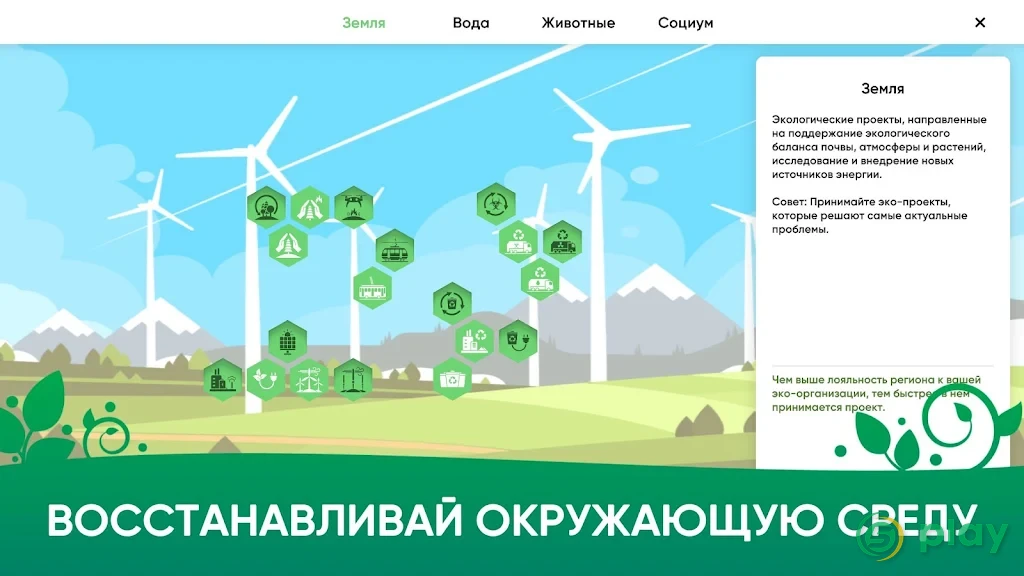The image size is (1024, 576).
Task: Select the trash bin connected to plug icon
Action: 518,341
